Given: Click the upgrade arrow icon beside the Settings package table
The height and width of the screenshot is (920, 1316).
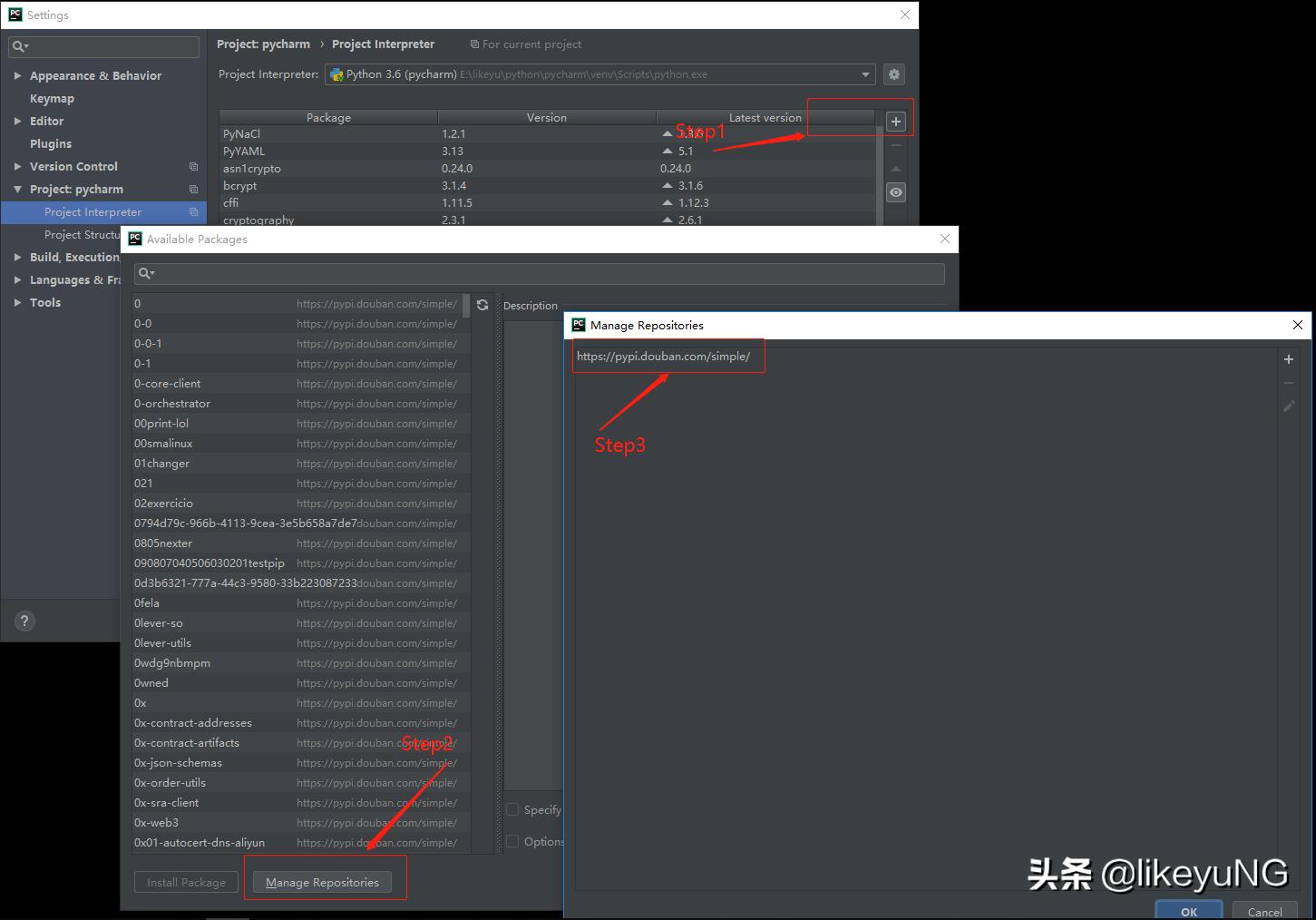Looking at the screenshot, I should (896, 169).
